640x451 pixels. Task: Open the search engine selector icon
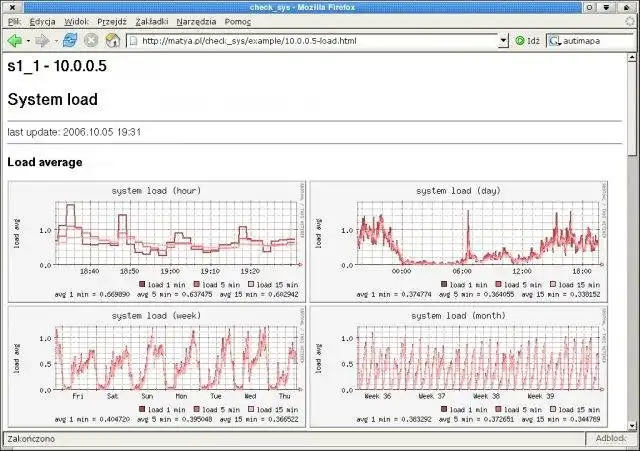pyautogui.click(x=554, y=41)
